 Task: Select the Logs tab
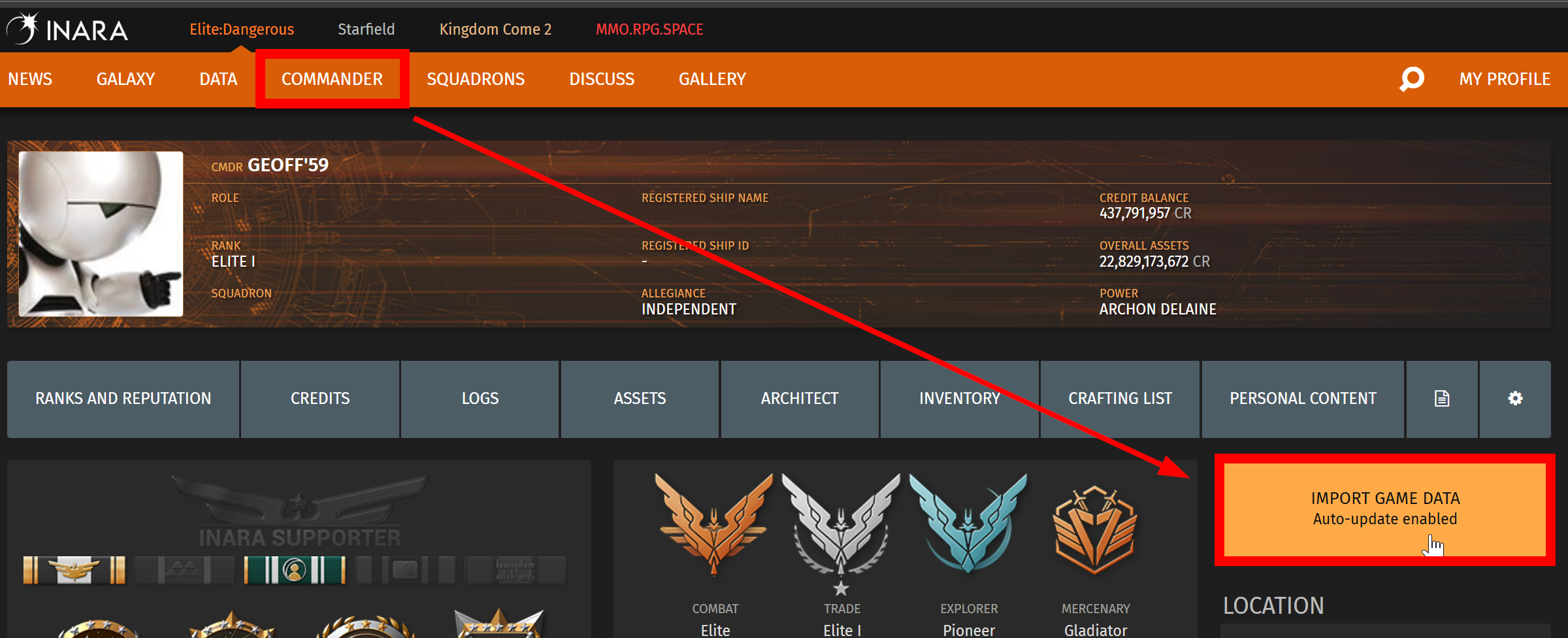click(480, 399)
